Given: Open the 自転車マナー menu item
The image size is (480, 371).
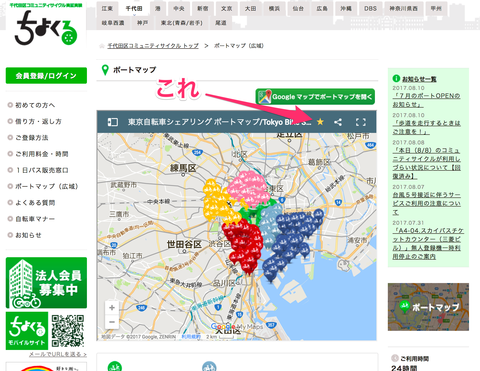Looking at the screenshot, I should pos(35,219).
